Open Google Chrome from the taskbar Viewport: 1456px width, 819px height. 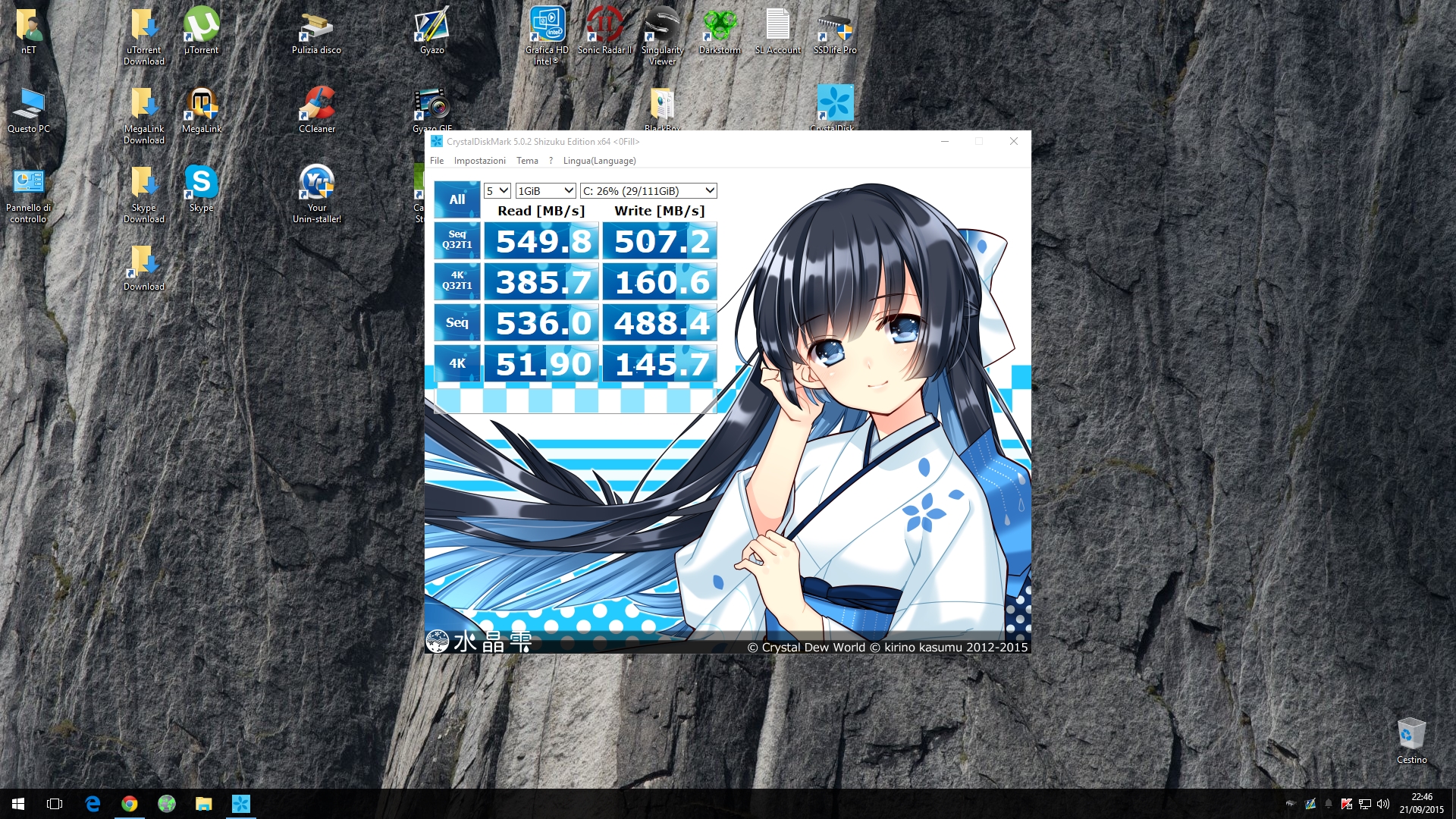click(x=130, y=804)
